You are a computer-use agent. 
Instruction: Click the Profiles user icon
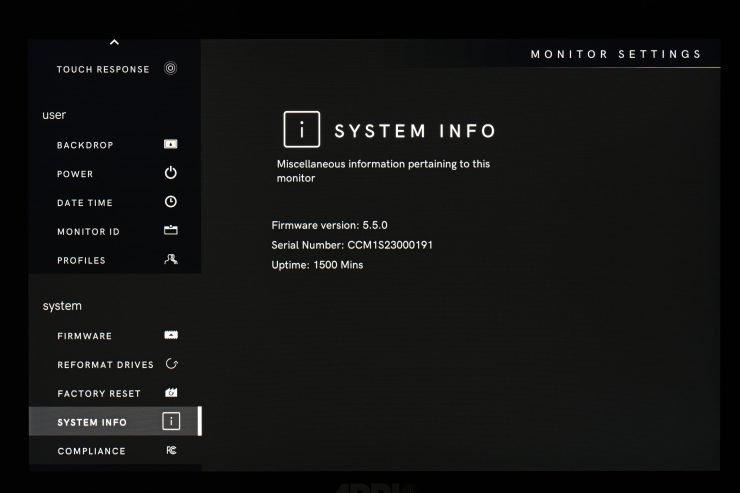pyautogui.click(x=170, y=260)
